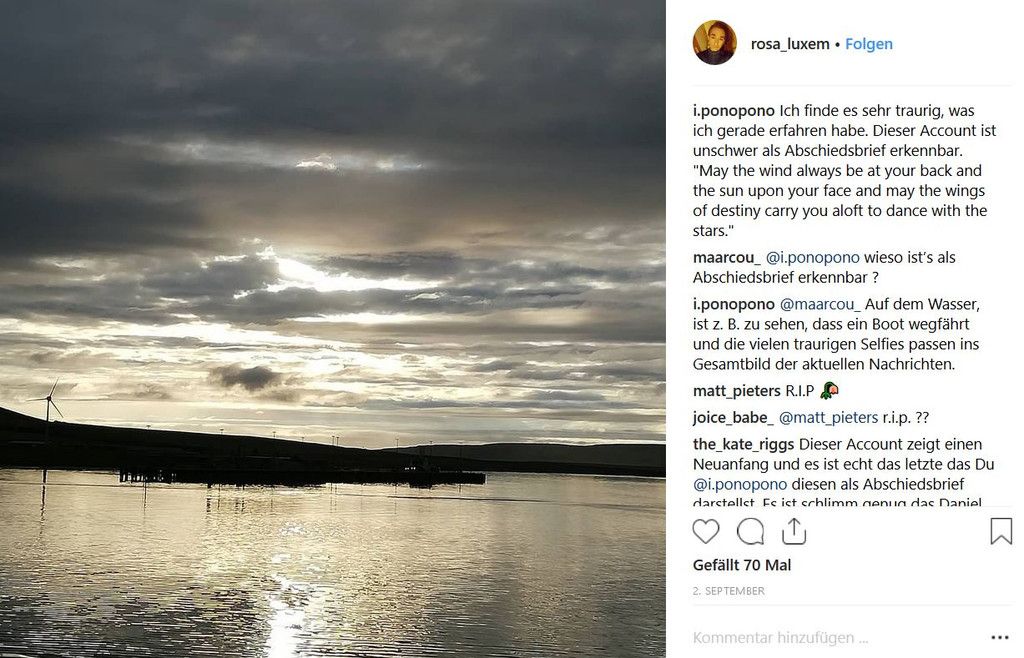1024x658 pixels.
Task: Open comments via speech bubble icon
Action: pyautogui.click(x=750, y=531)
